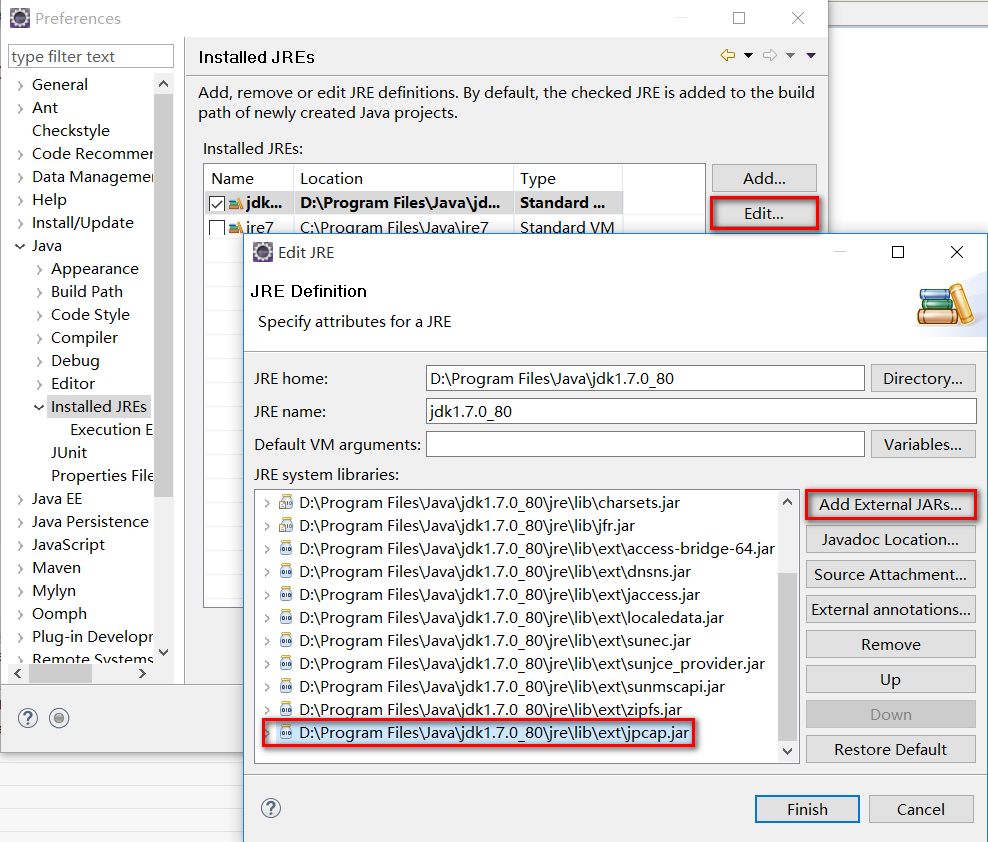This screenshot has width=988, height=842.
Task: Click the Default VM arguments field
Action: click(x=645, y=444)
